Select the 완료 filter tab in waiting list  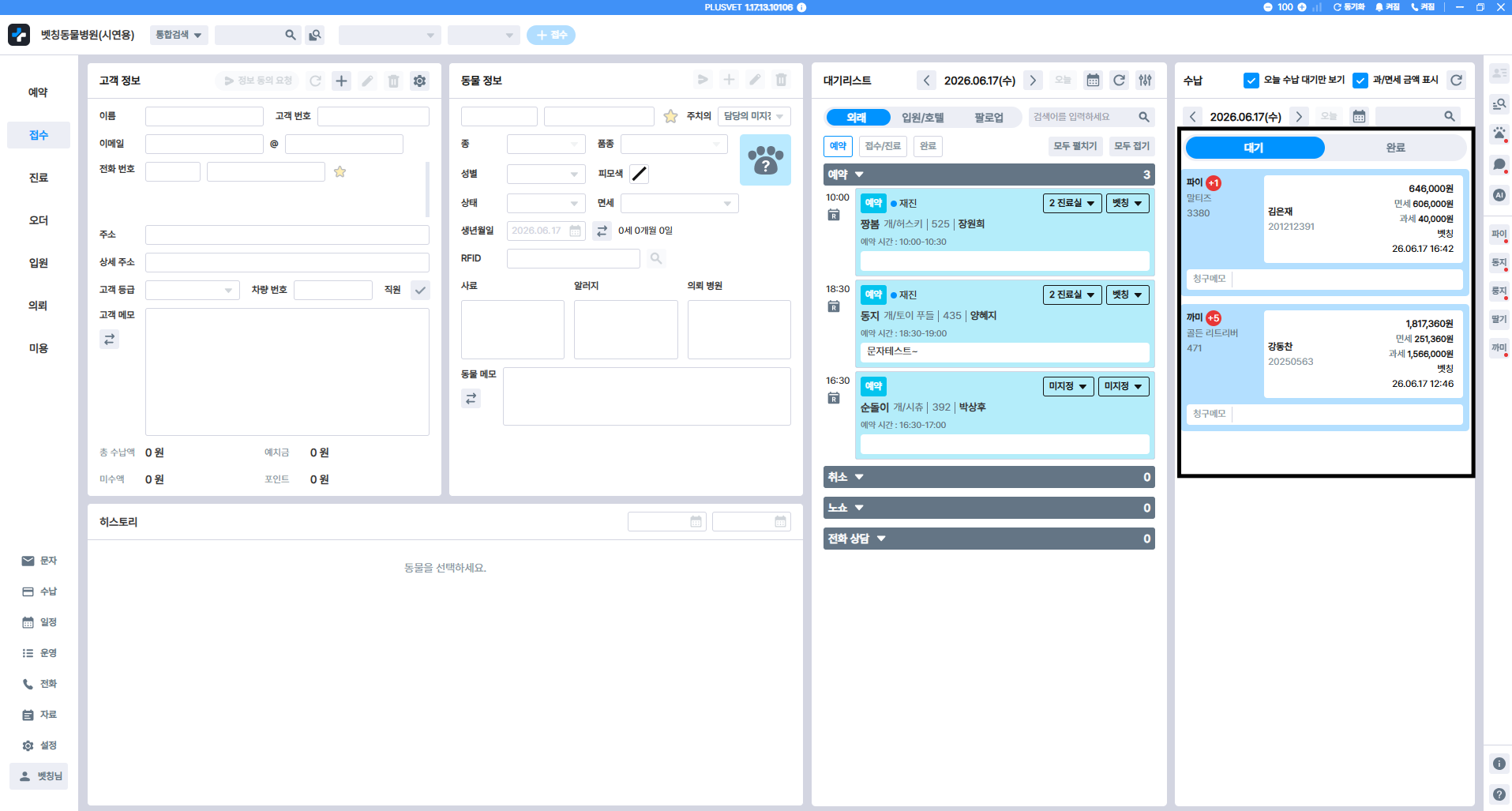928,146
